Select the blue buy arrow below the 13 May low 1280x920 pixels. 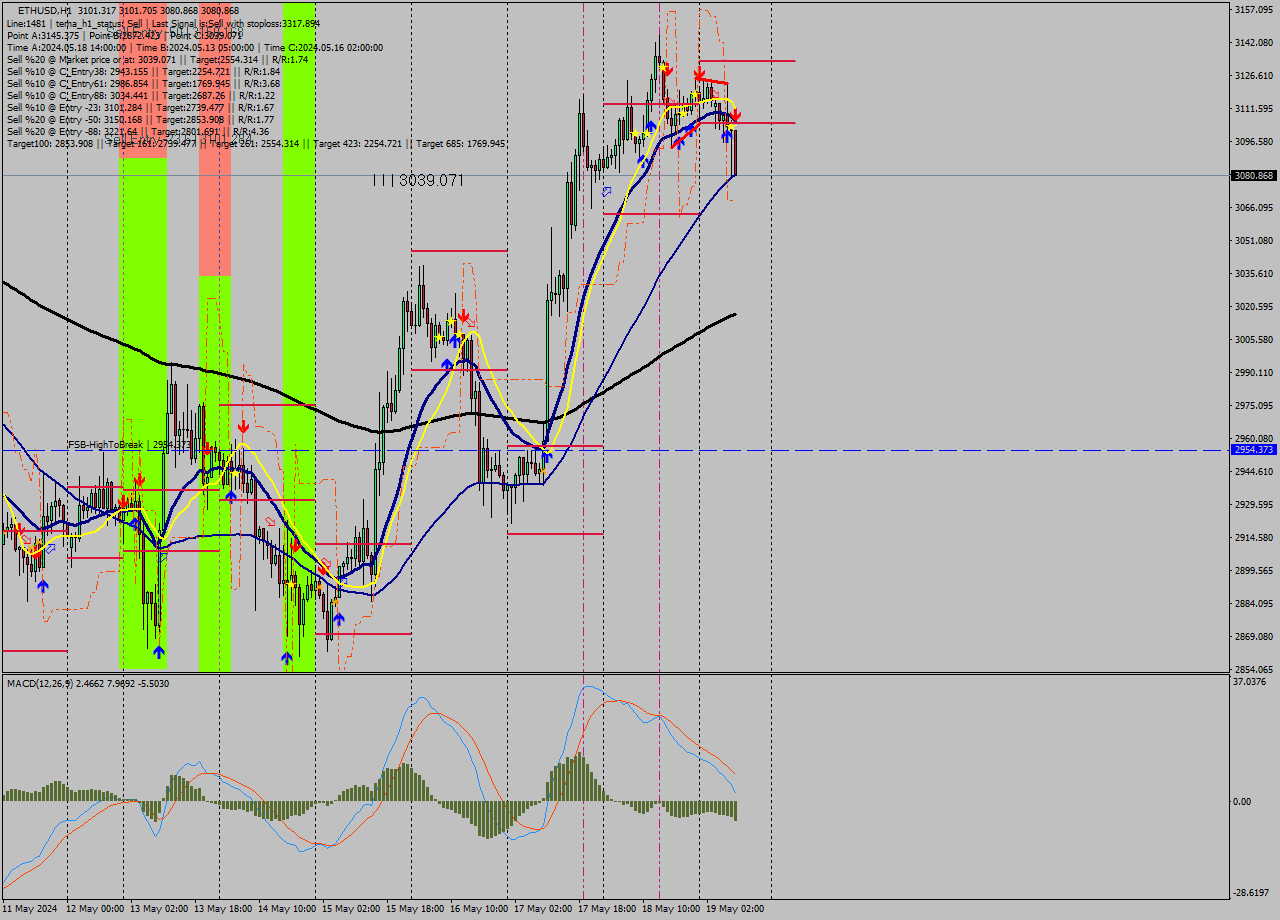(160, 653)
